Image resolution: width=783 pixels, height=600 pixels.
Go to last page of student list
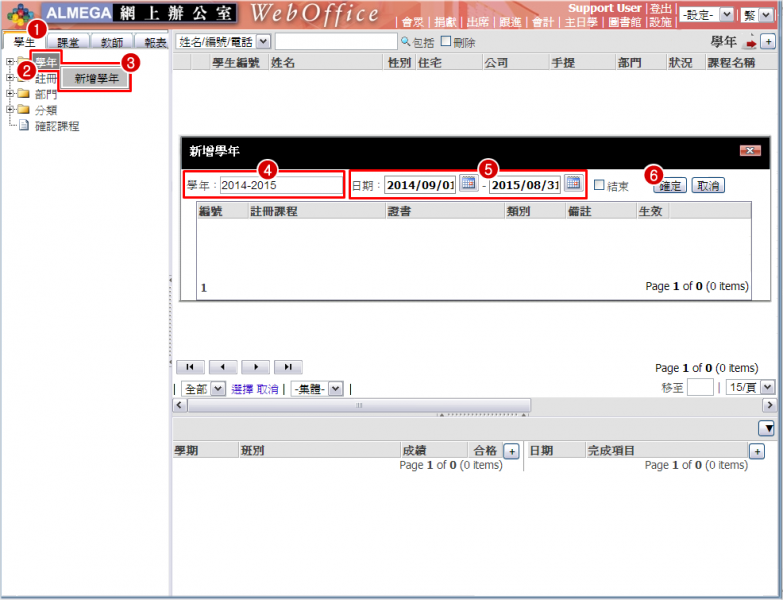[x=288, y=367]
